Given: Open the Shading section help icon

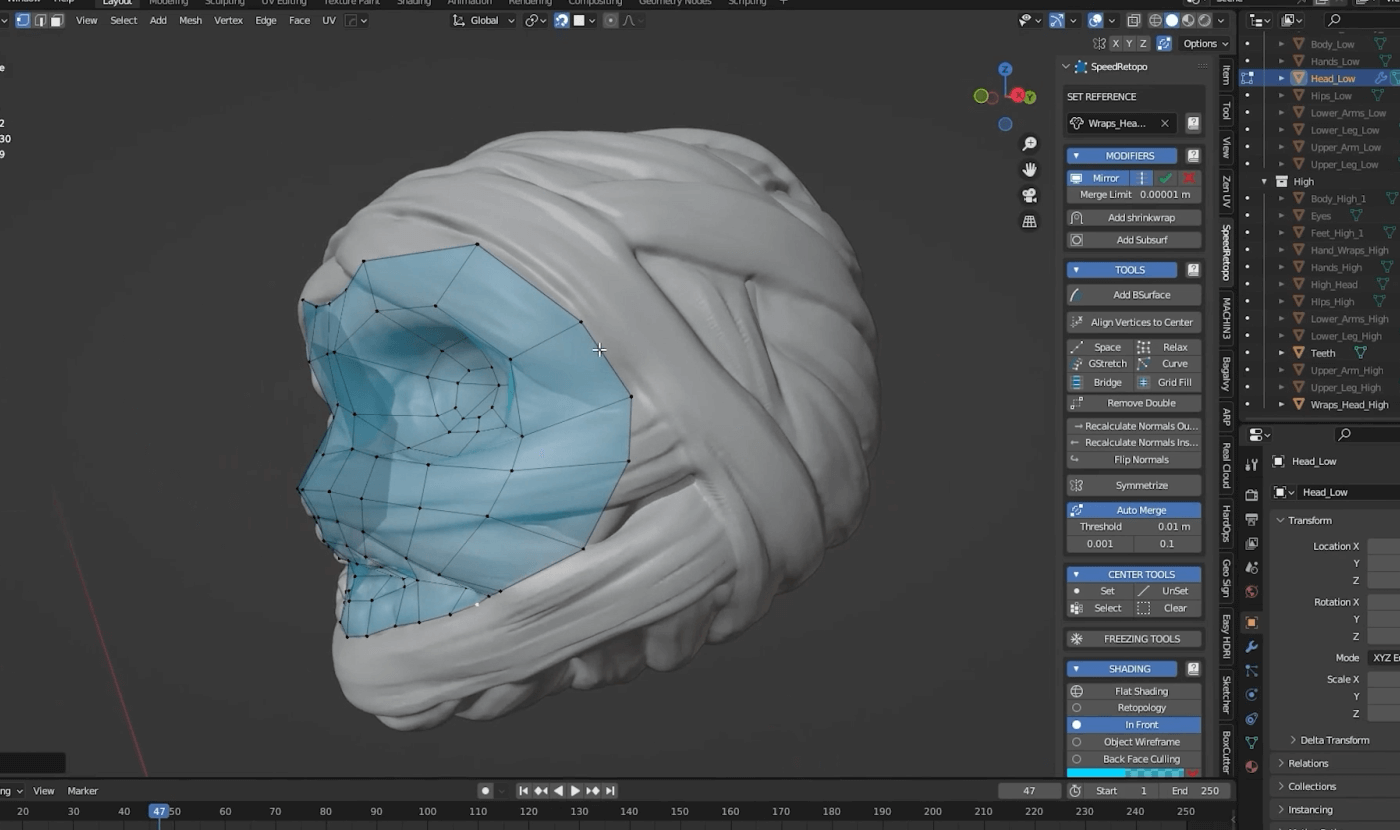Looking at the screenshot, I should pos(1193,669).
